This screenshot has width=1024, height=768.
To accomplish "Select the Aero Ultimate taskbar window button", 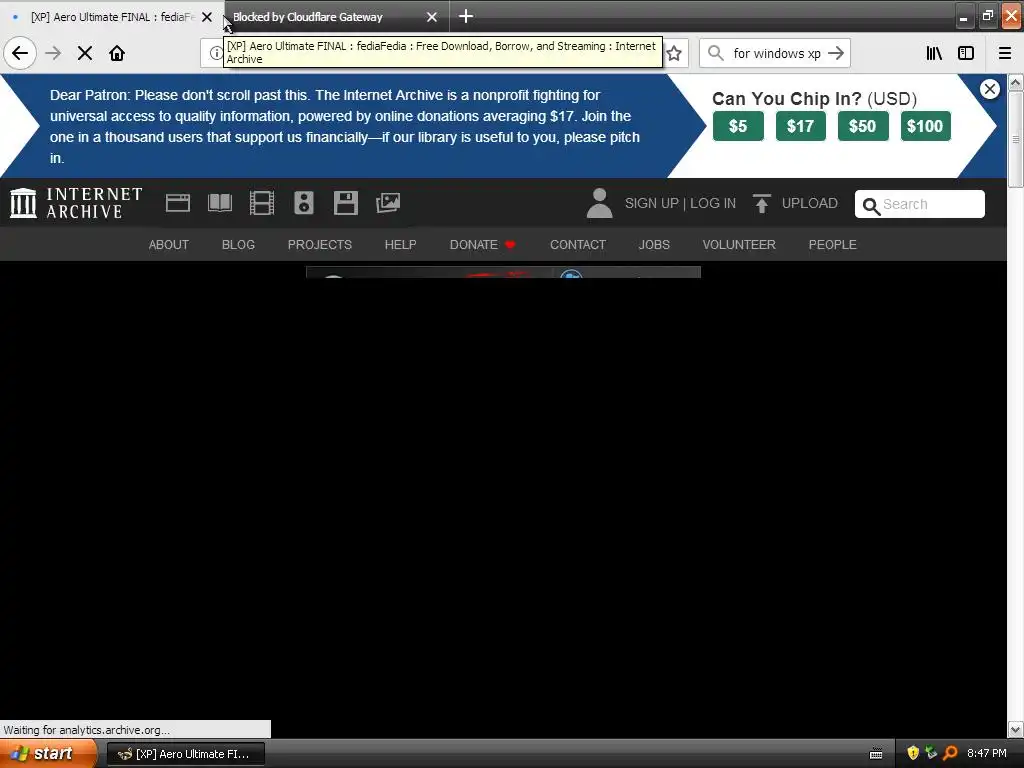I will (185, 754).
